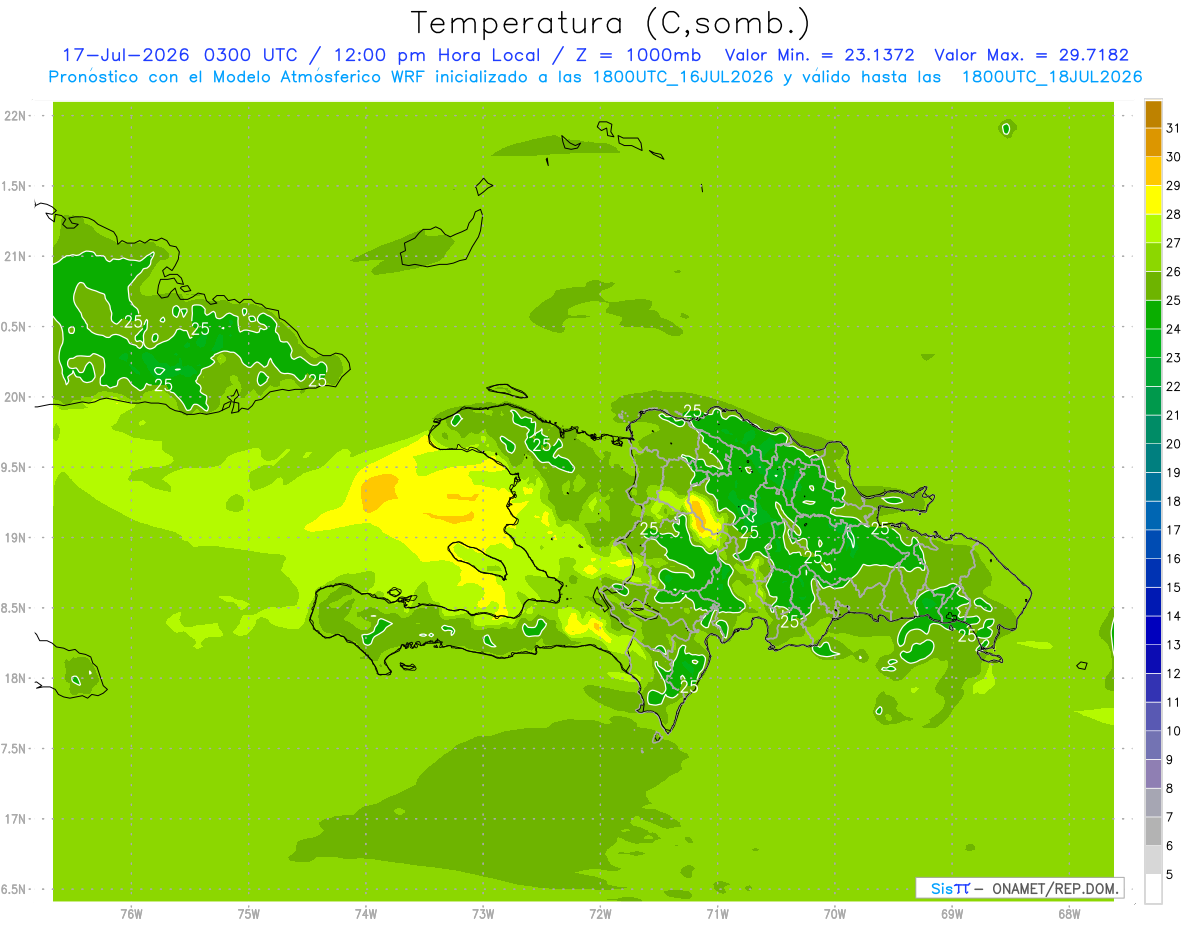The width and height of the screenshot is (1200, 927).
Task: Click legend swatch between 25 and 26
Action: pyautogui.click(x=1153, y=286)
